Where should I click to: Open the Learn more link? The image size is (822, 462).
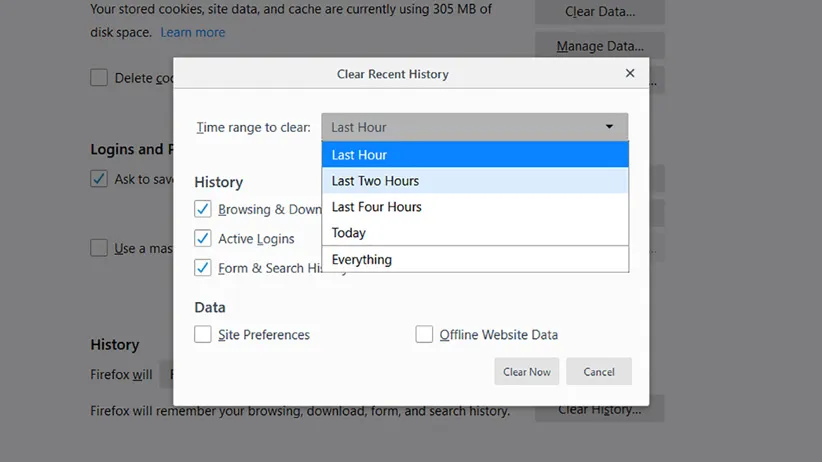pos(193,32)
